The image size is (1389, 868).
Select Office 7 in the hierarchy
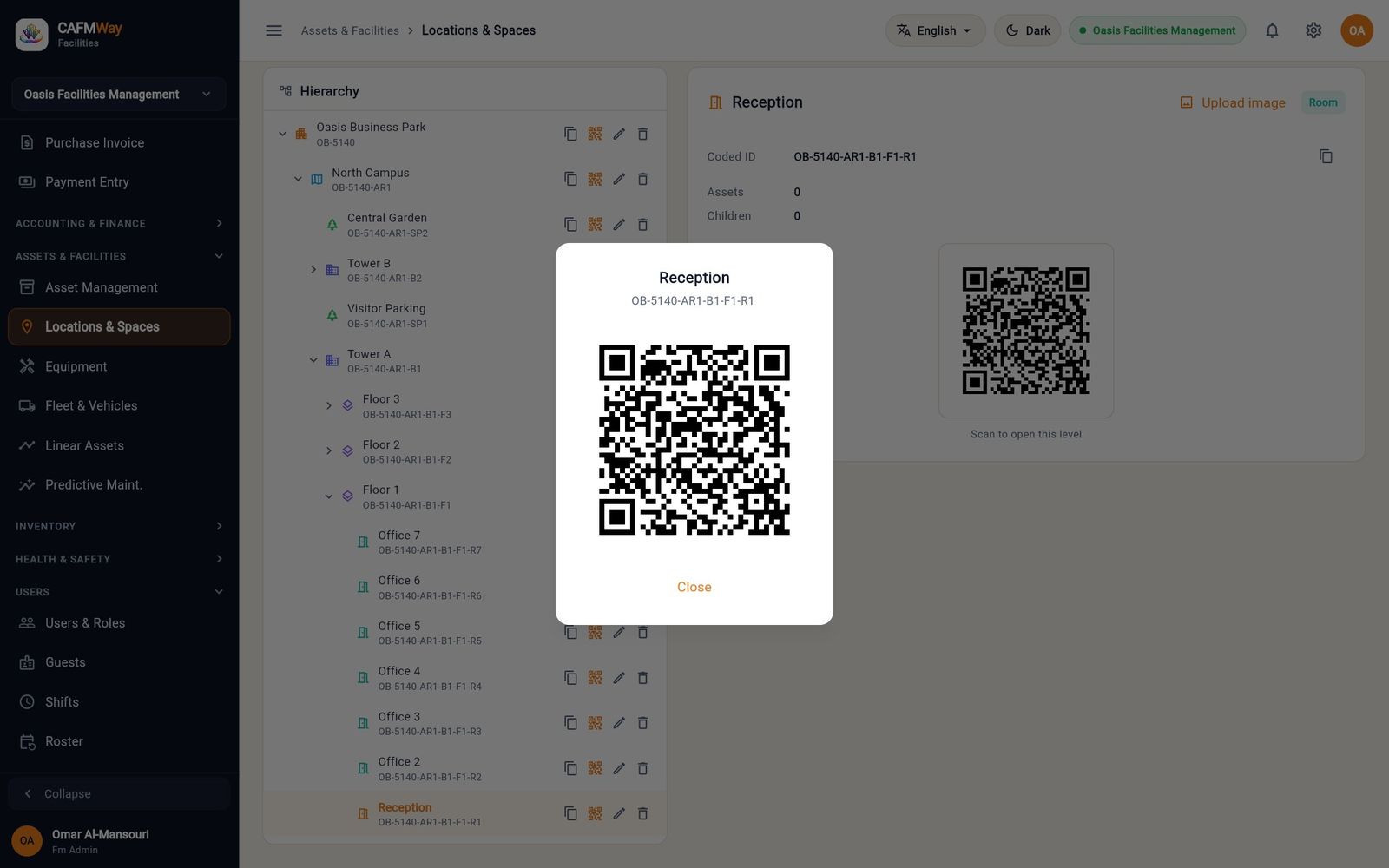[x=464, y=542]
